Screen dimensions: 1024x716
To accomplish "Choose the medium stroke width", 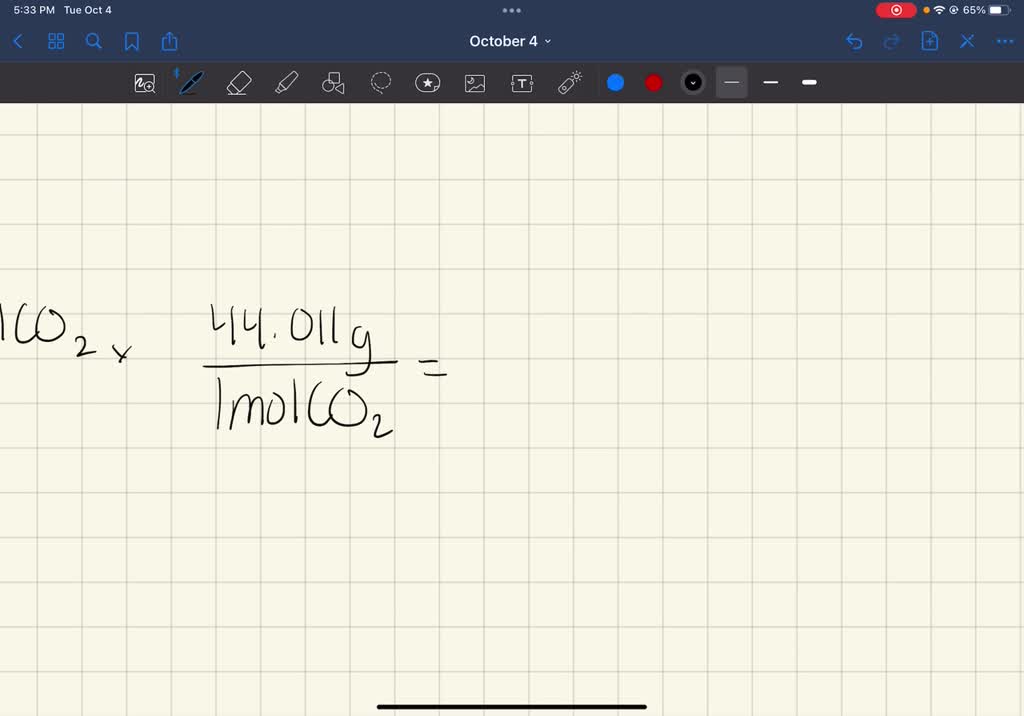I will 771,83.
